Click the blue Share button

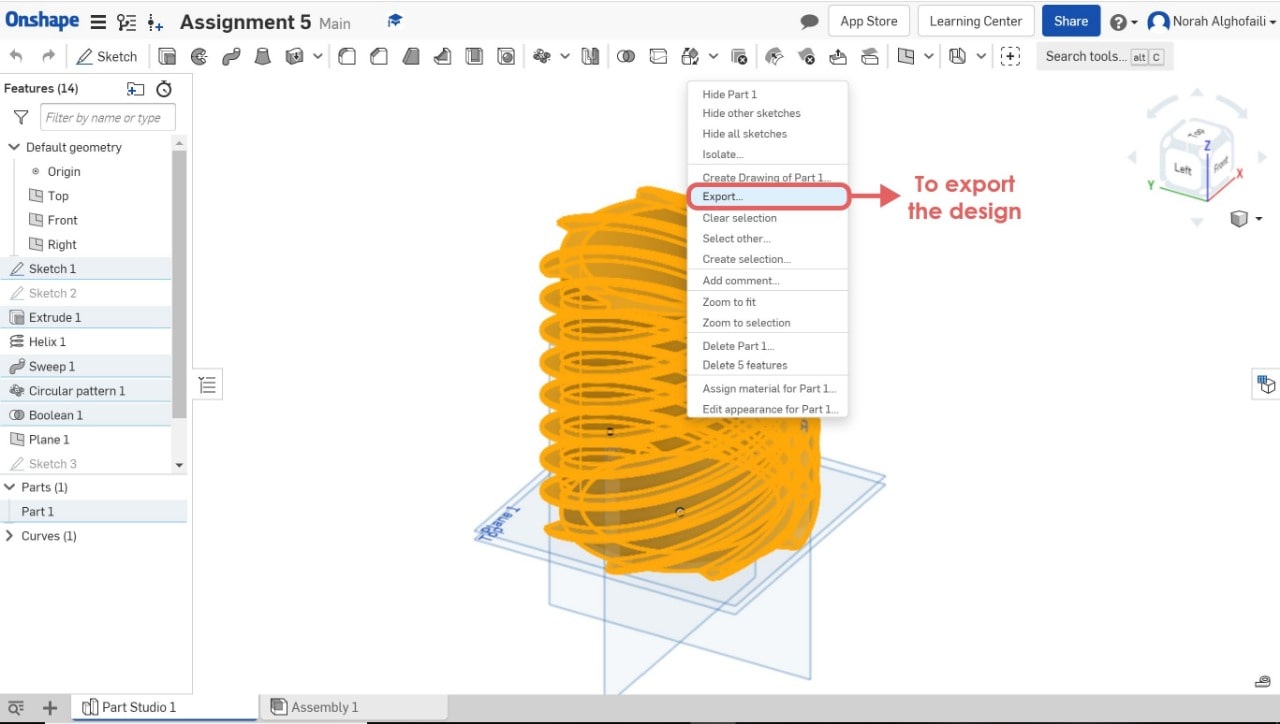(1071, 21)
